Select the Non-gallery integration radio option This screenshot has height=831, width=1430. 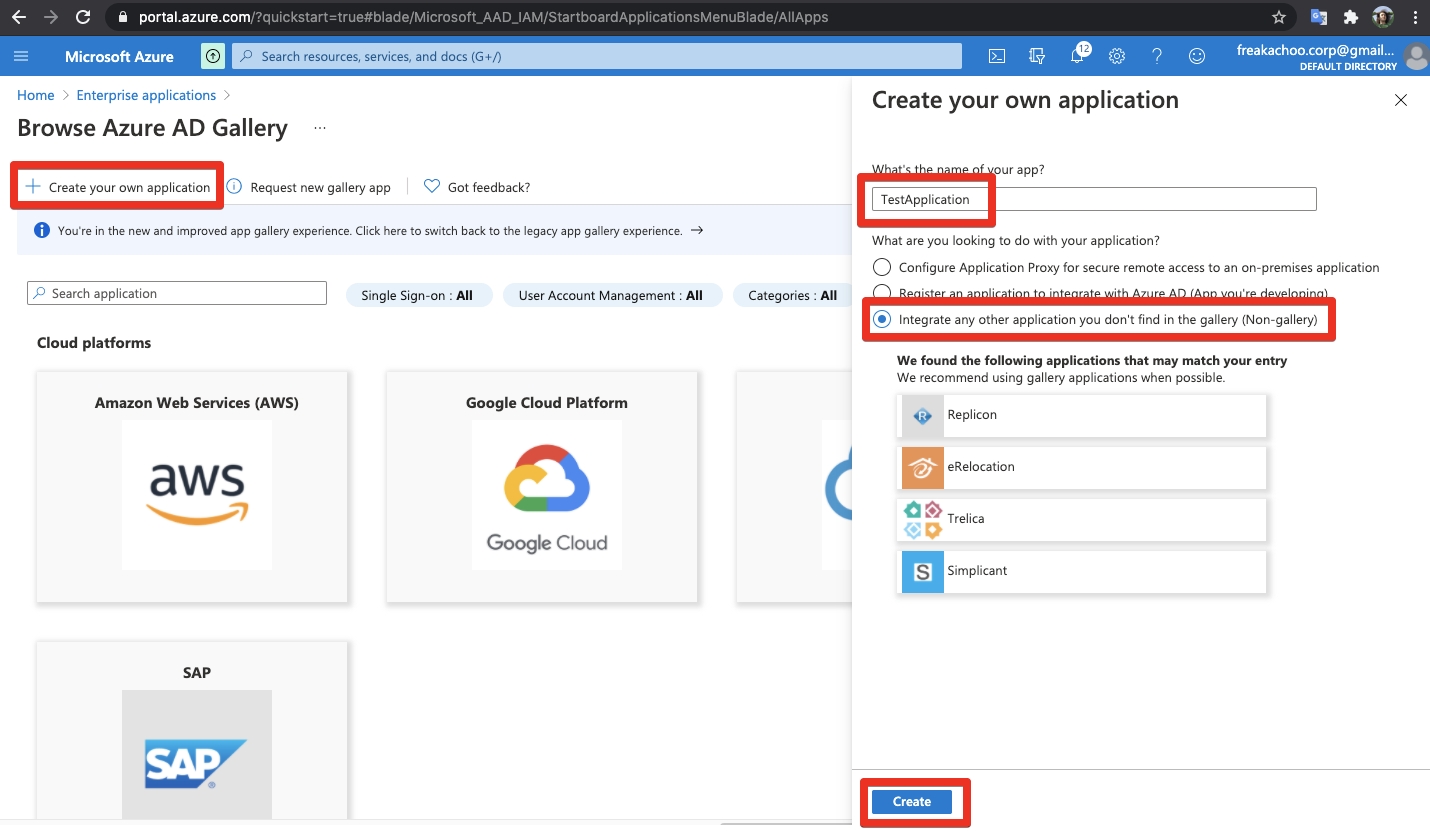[x=882, y=319]
